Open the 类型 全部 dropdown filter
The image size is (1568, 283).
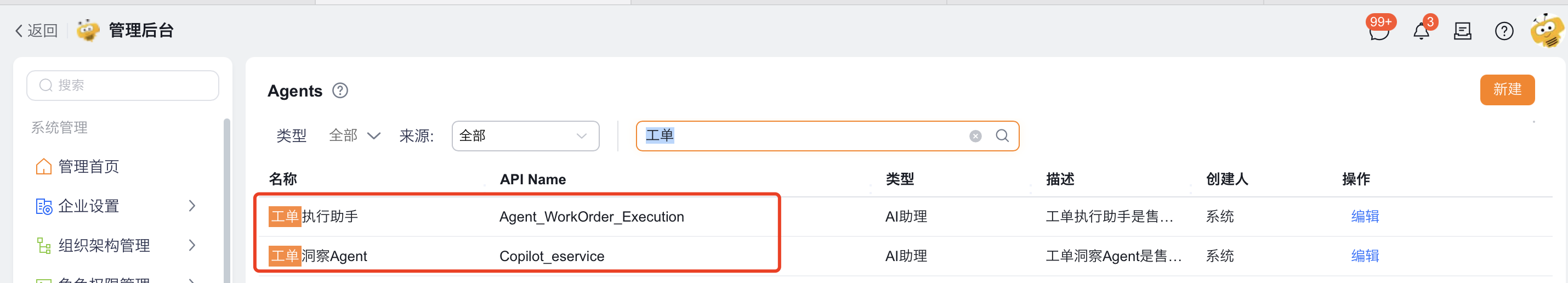coord(355,135)
